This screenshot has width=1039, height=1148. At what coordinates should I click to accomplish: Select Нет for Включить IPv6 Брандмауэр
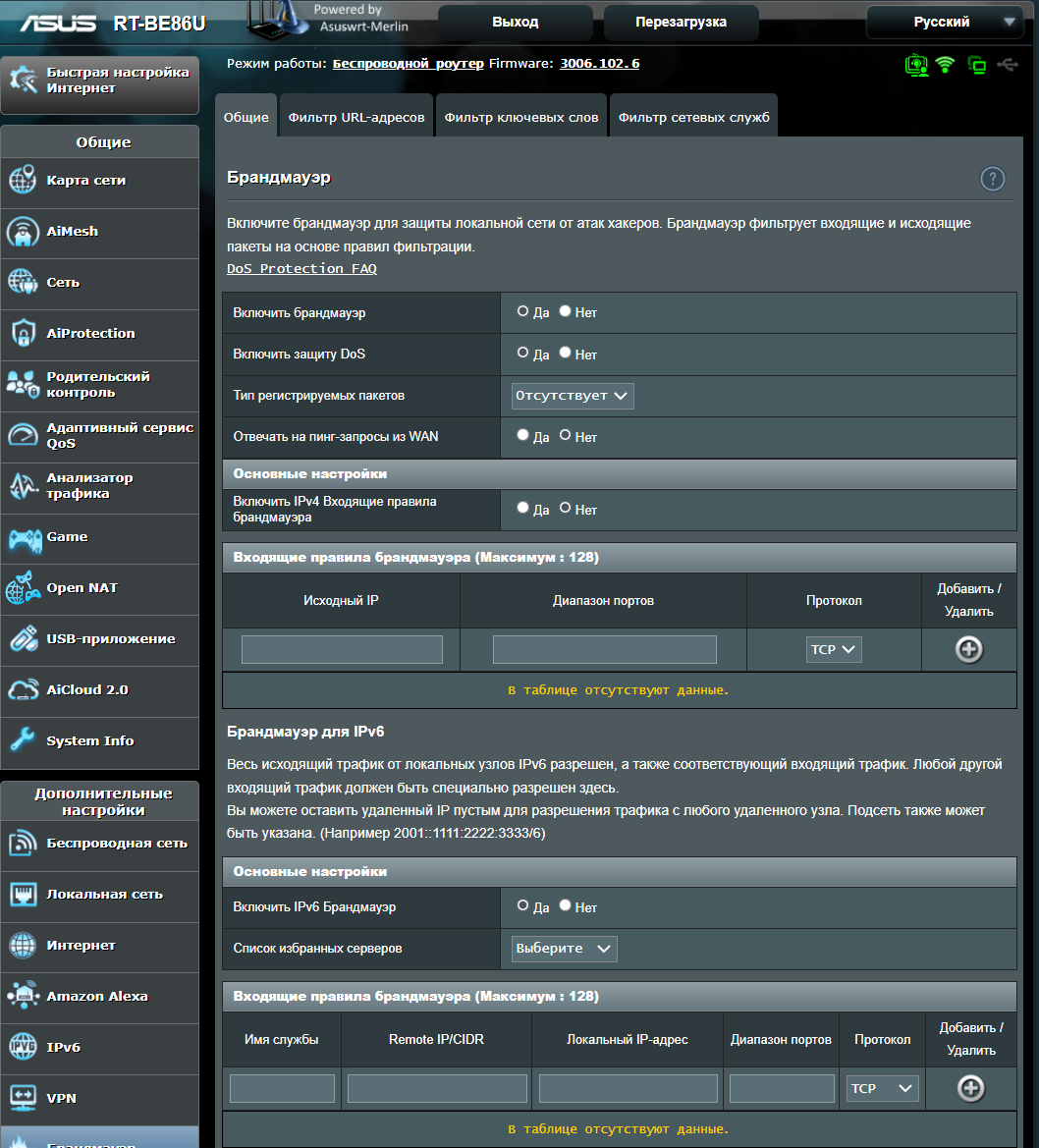point(566,905)
